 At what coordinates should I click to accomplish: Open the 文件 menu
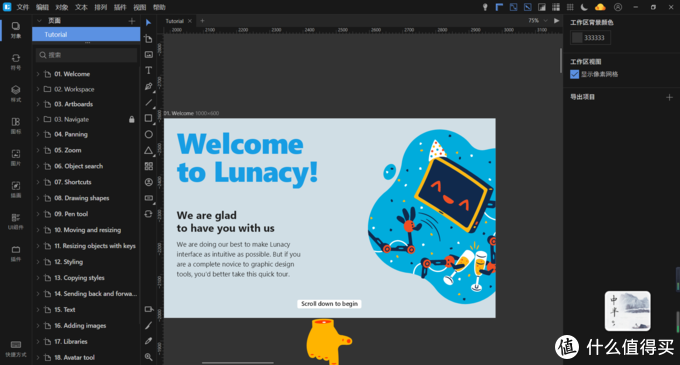click(x=23, y=7)
